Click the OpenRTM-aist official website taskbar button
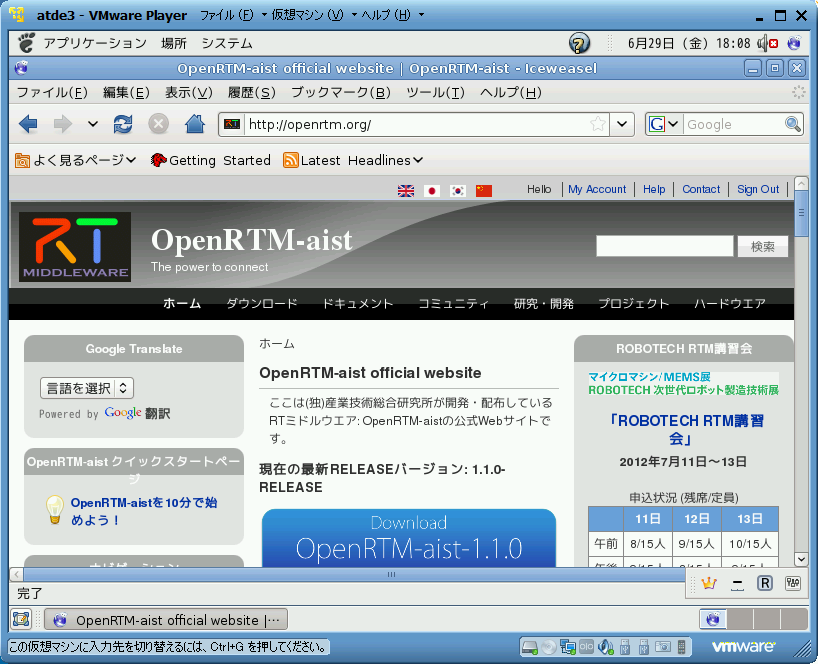Screen dimensions: 818x664 166,620
